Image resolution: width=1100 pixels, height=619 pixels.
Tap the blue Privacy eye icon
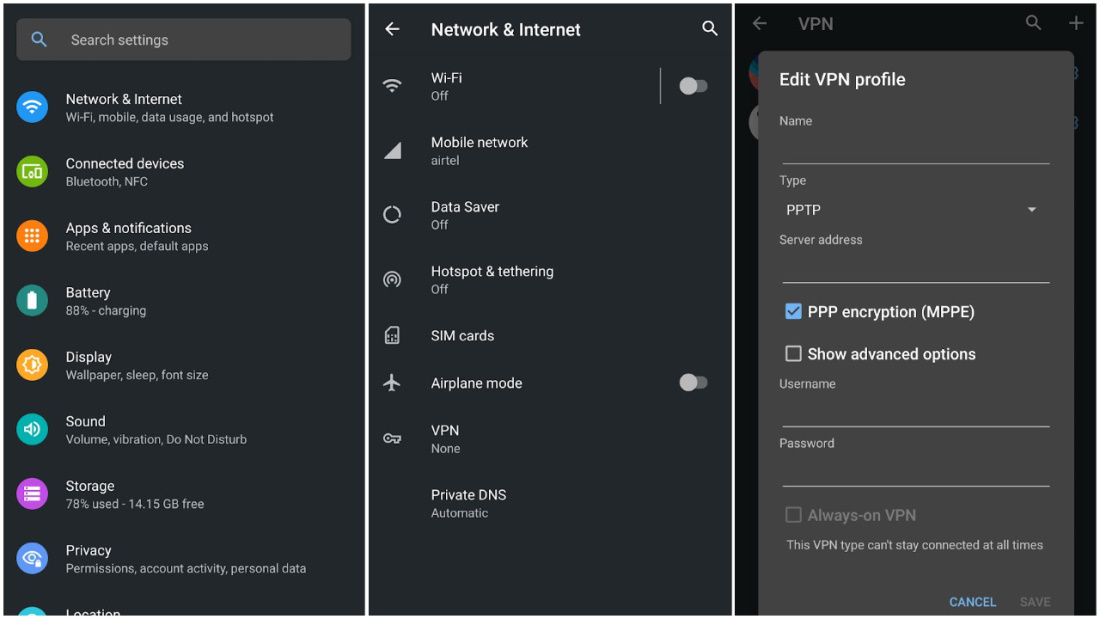click(x=32, y=559)
